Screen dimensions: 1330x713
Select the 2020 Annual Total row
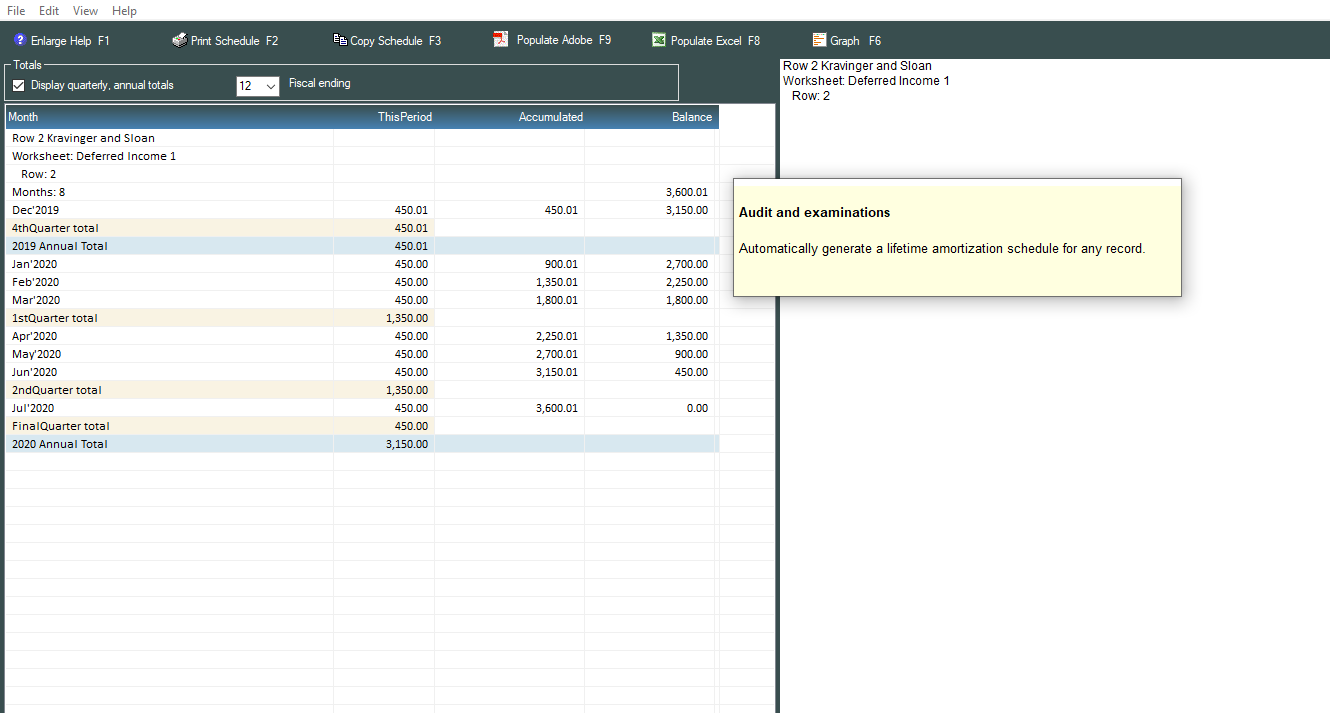[x=361, y=444]
